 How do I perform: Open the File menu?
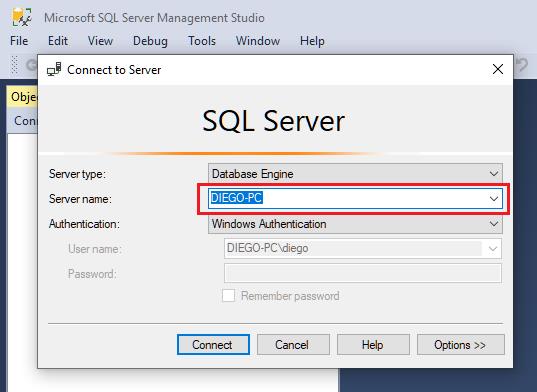19,41
